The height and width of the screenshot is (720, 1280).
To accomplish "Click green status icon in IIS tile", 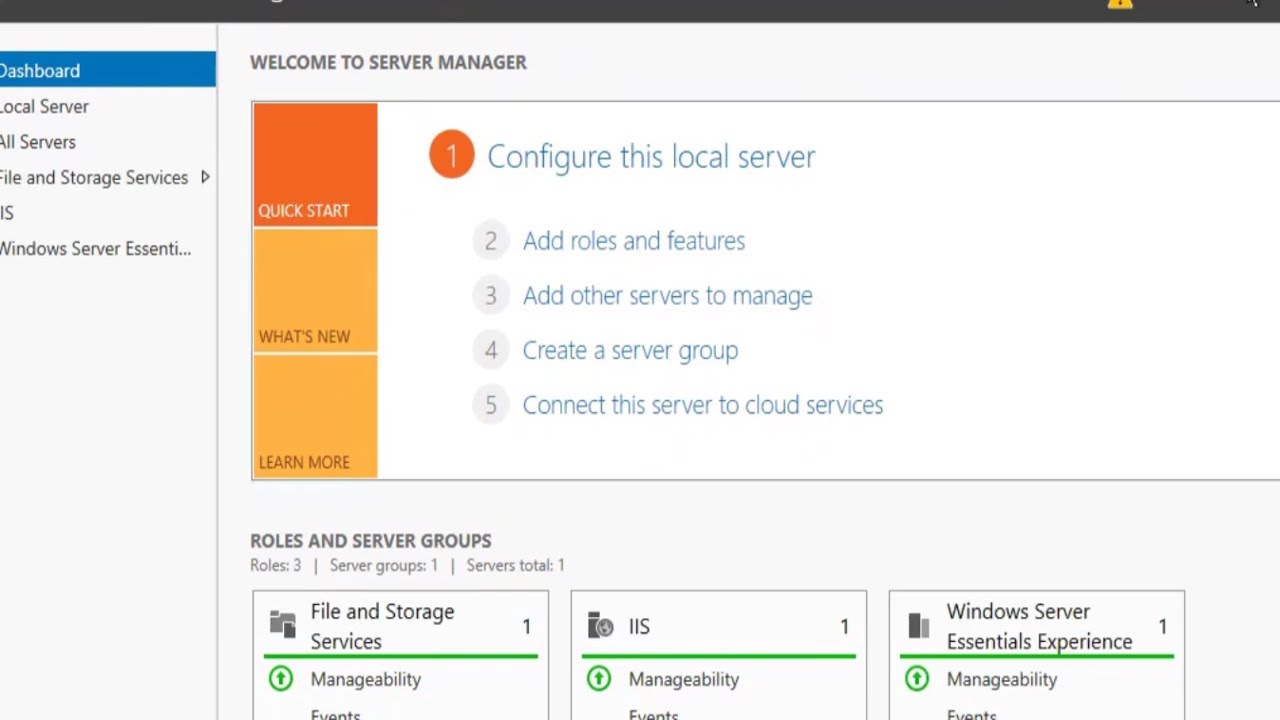I will [x=599, y=679].
